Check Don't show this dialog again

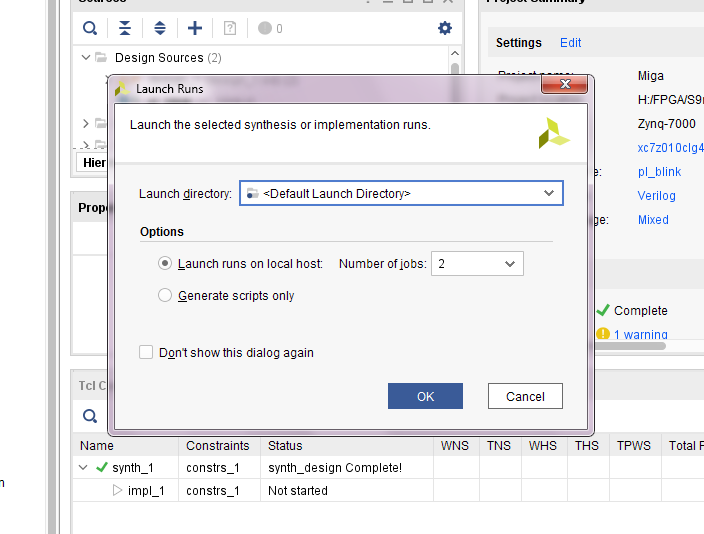point(146,352)
